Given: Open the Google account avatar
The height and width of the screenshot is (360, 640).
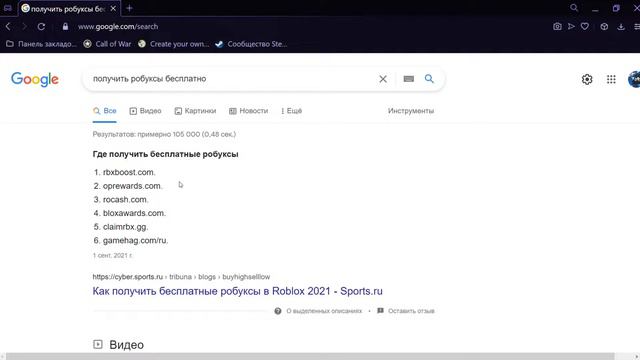Looking at the screenshot, I should (x=634, y=79).
